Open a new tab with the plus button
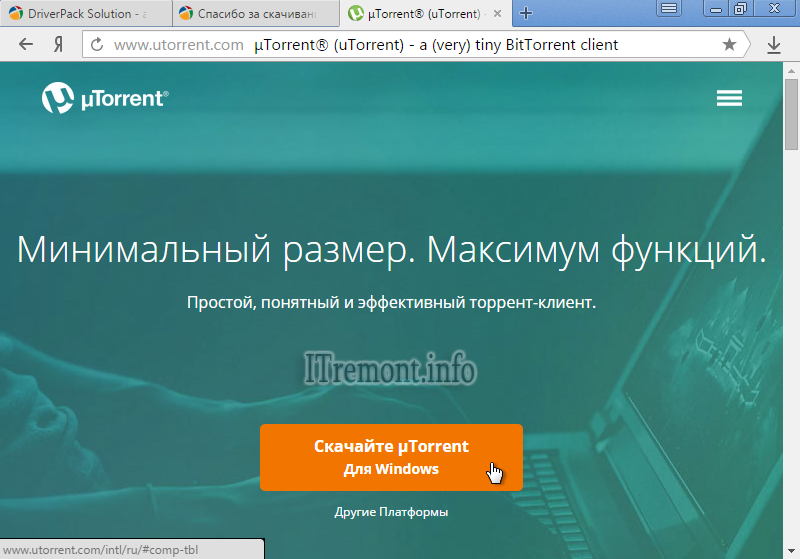The width and height of the screenshot is (800, 559). (526, 13)
